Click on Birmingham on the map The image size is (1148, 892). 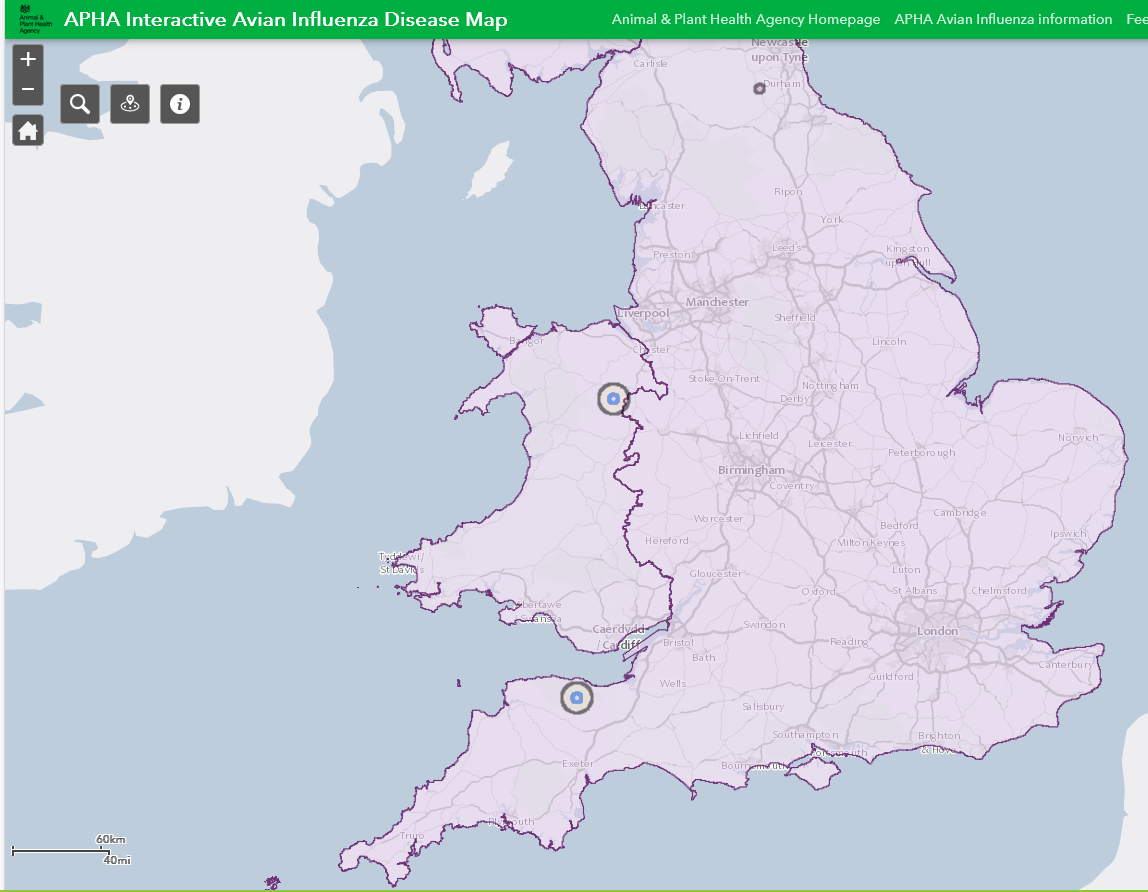point(751,470)
